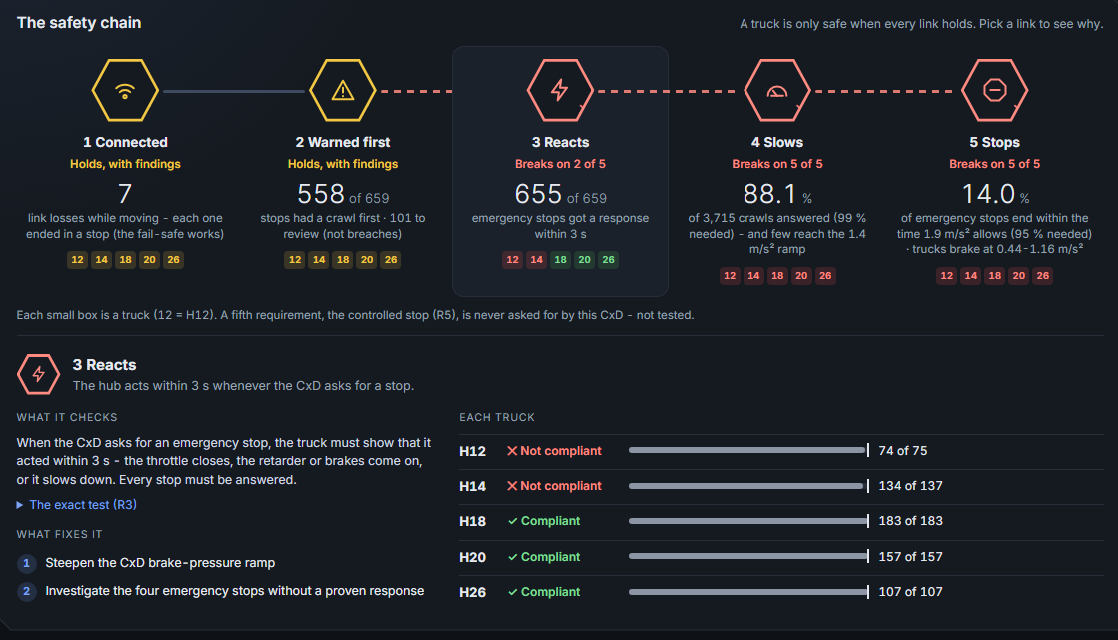
Task: Expand The exact test (R3) disclosure
Action: pyautogui.click(x=77, y=505)
